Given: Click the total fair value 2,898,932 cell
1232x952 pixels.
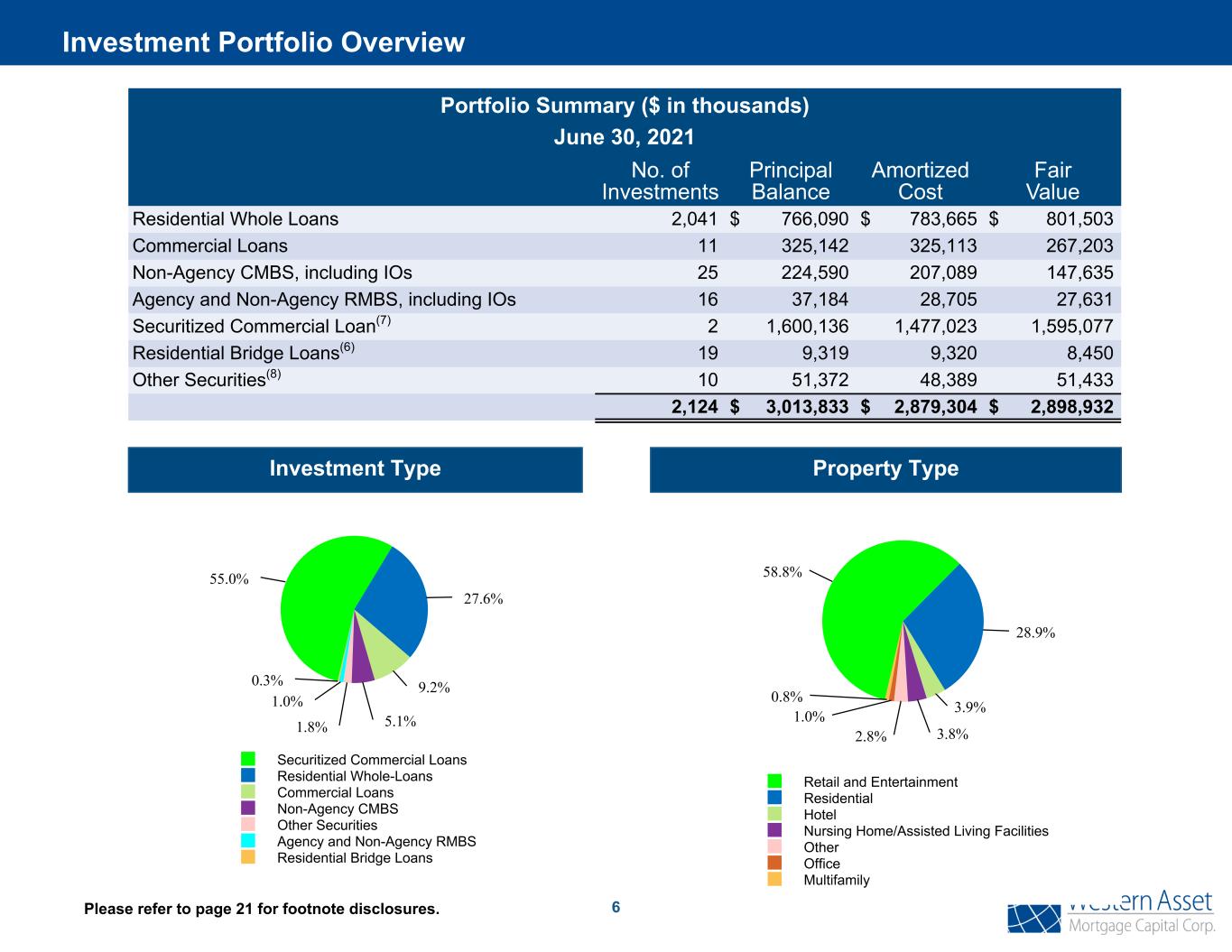Looking at the screenshot, I should pos(1071,408).
